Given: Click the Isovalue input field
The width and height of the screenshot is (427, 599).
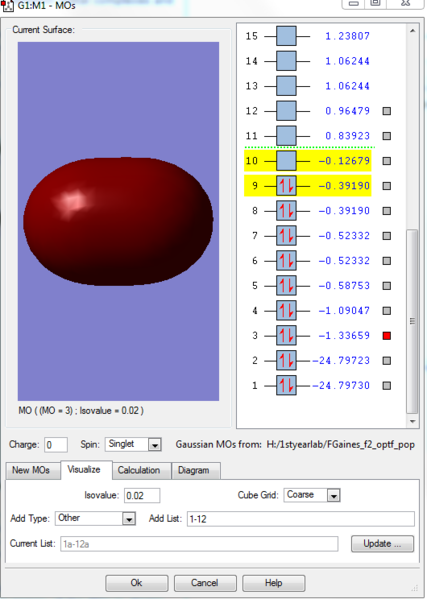Looking at the screenshot, I should pos(142,496).
